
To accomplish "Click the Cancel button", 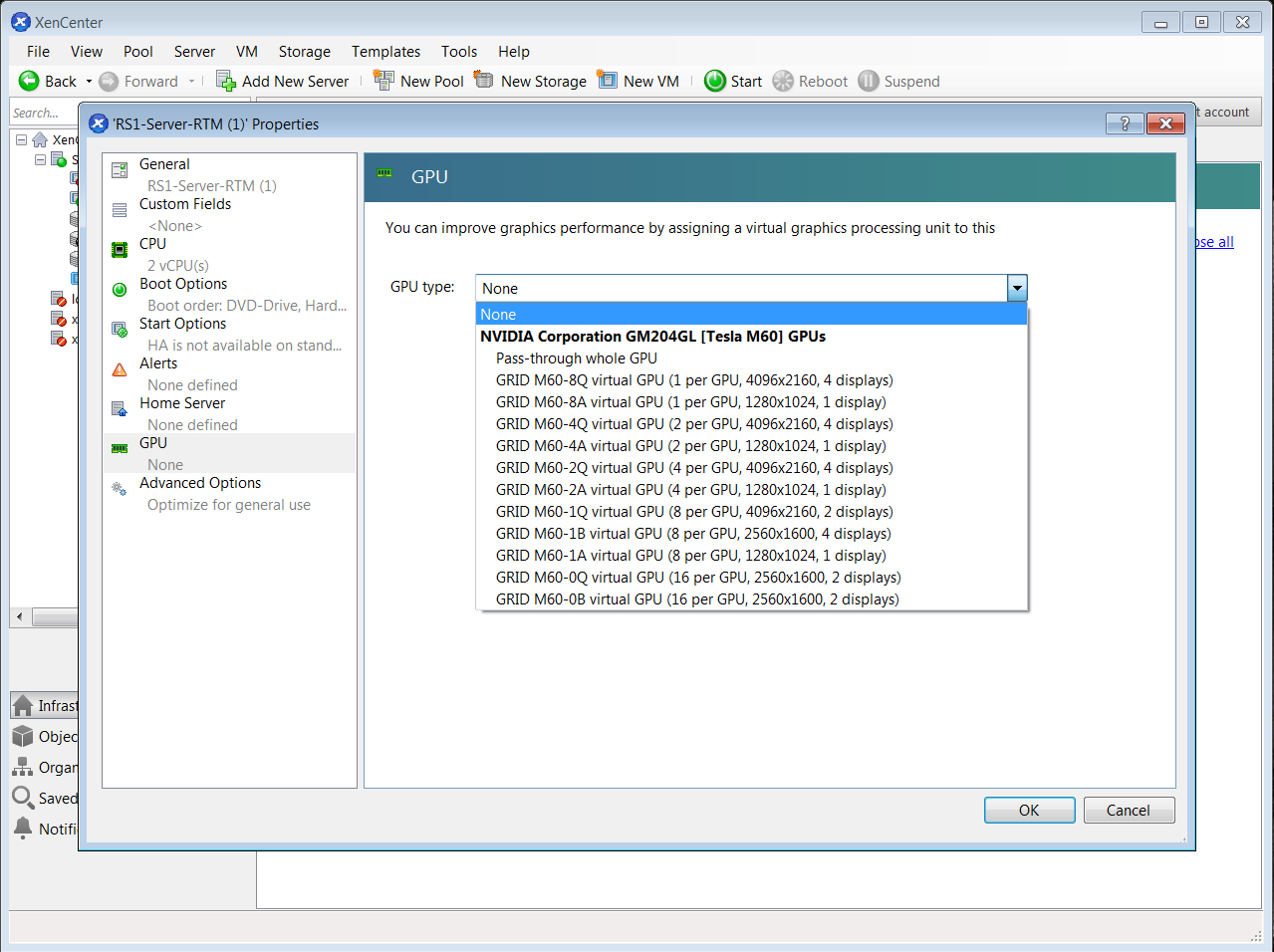I will click(1129, 810).
